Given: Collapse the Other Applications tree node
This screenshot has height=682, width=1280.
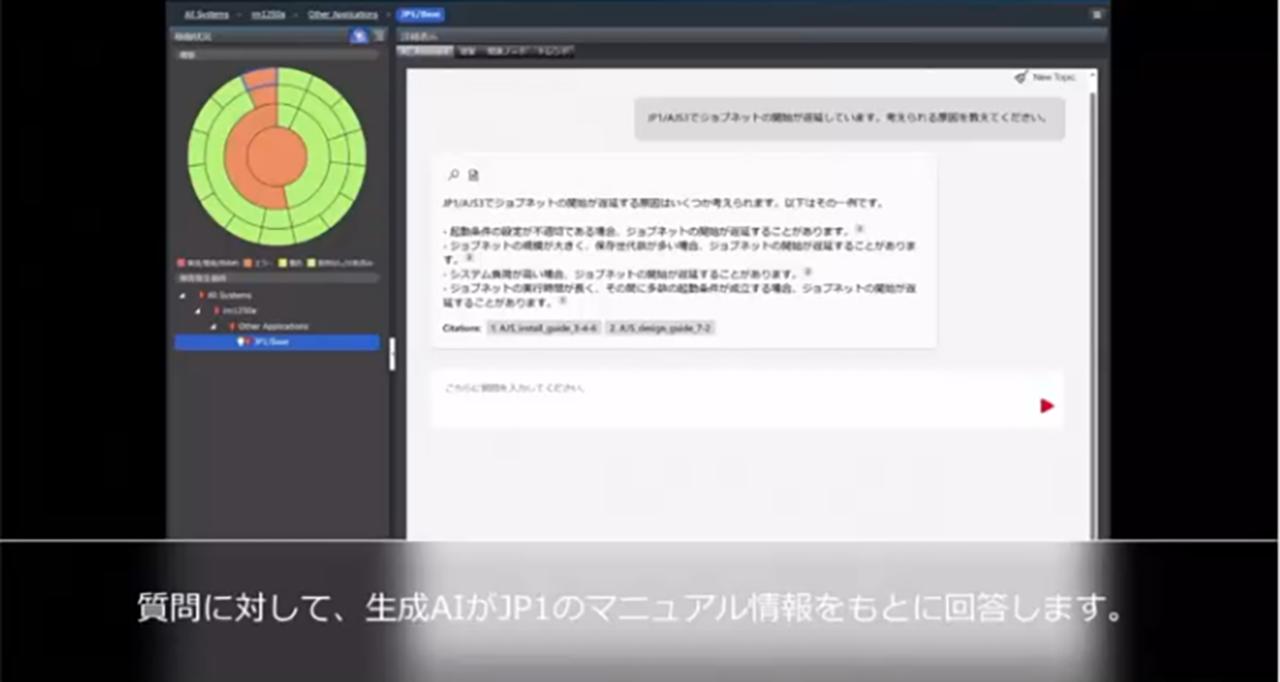Looking at the screenshot, I should [x=213, y=327].
